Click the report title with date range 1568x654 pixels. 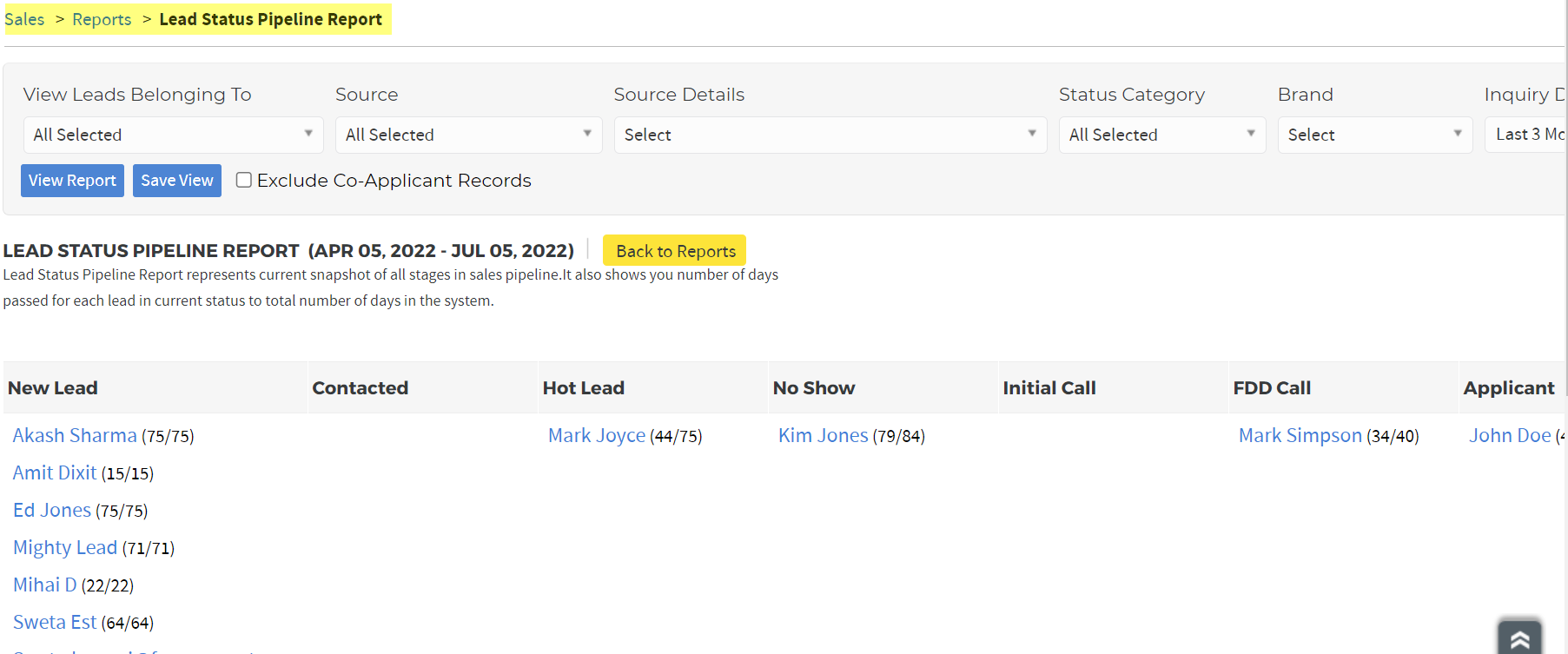(288, 251)
